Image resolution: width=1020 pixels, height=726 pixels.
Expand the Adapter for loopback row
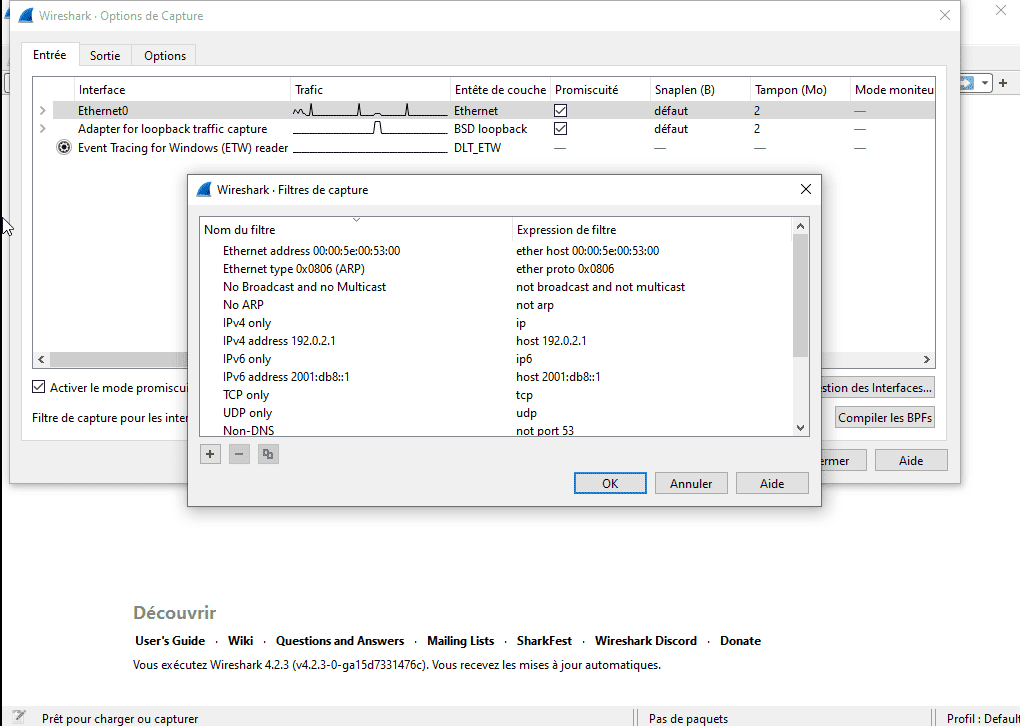[42, 129]
